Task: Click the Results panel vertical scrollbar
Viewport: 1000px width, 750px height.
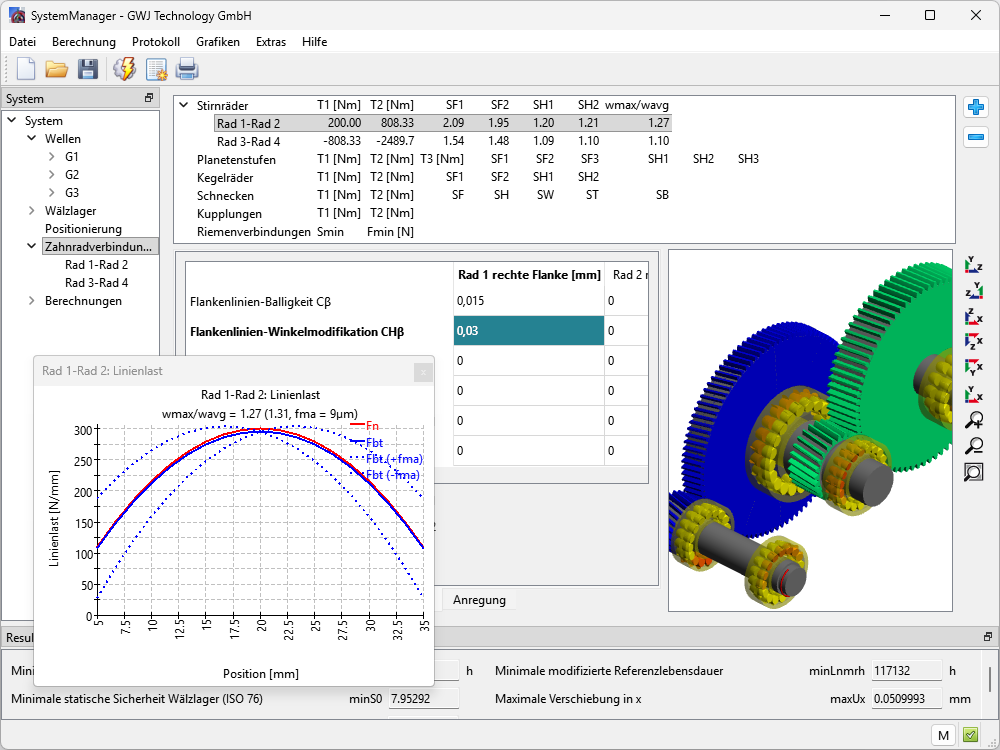Action: (991, 680)
